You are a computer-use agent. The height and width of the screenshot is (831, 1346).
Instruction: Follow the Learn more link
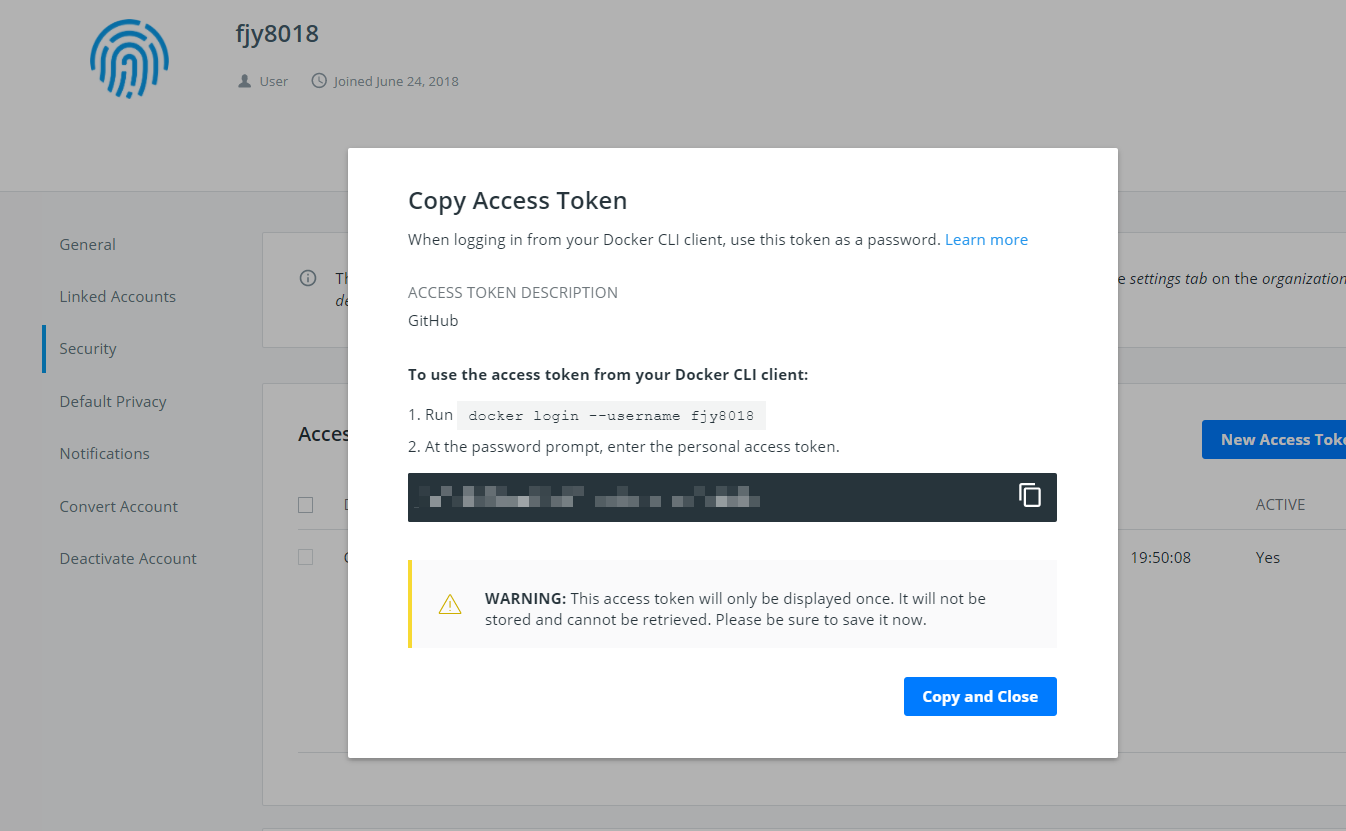(986, 240)
